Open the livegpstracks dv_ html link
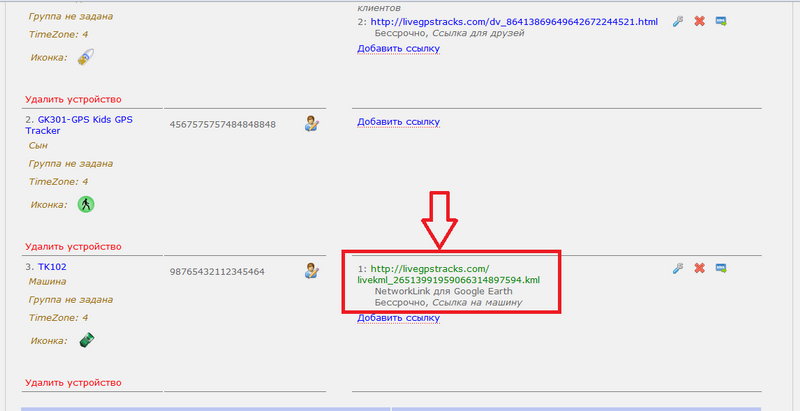Image resolution: width=800 pixels, height=411 pixels. [x=514, y=22]
